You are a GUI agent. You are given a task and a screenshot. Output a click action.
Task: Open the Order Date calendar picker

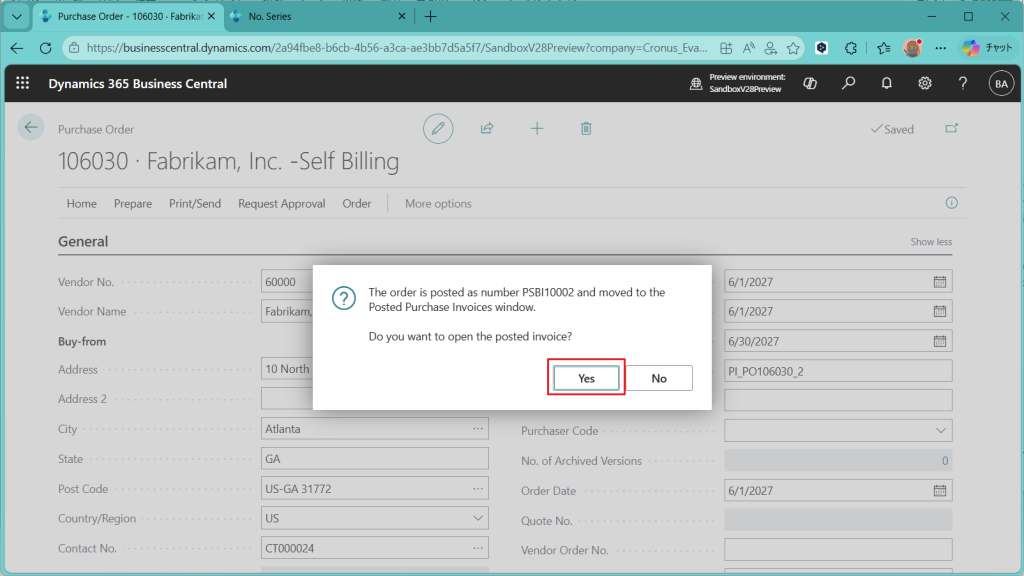[940, 491]
